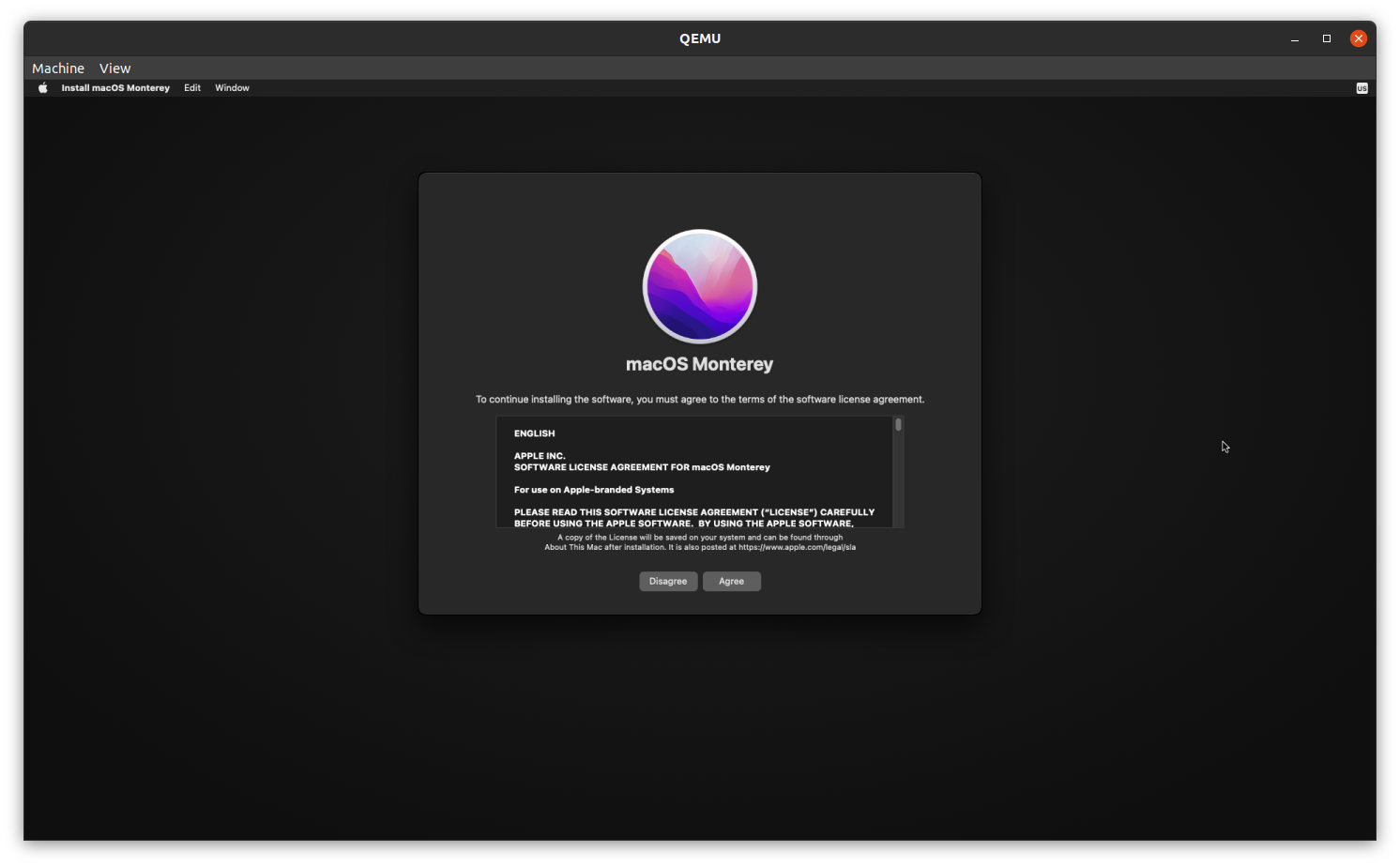Open the Install macOS Monterey application menu

115,87
